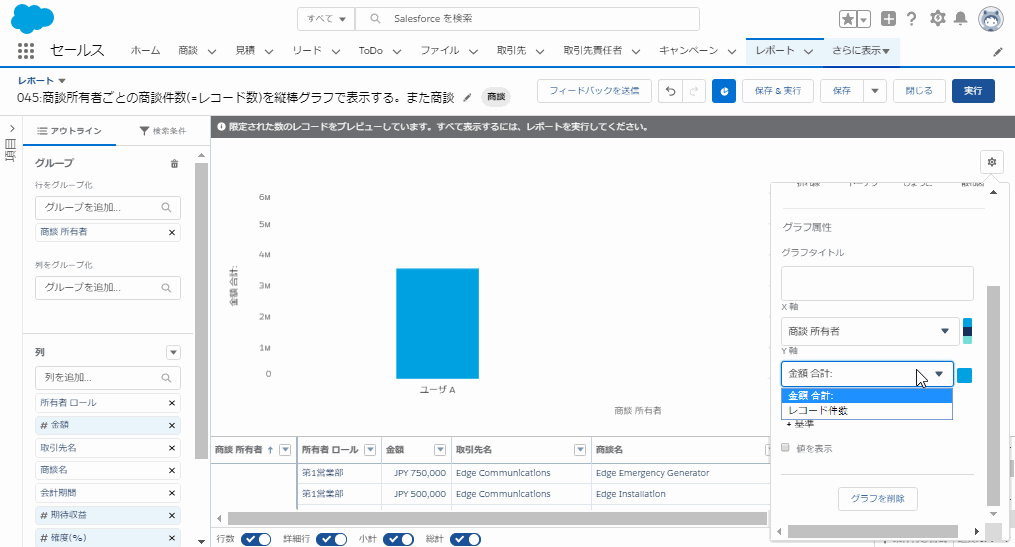Remove the 所有者 ロール column
The height and width of the screenshot is (547, 1015).
pos(172,403)
